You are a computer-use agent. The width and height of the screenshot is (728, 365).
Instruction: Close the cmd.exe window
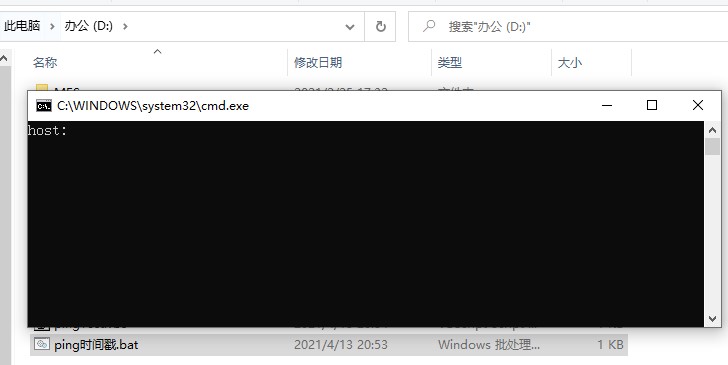click(697, 105)
